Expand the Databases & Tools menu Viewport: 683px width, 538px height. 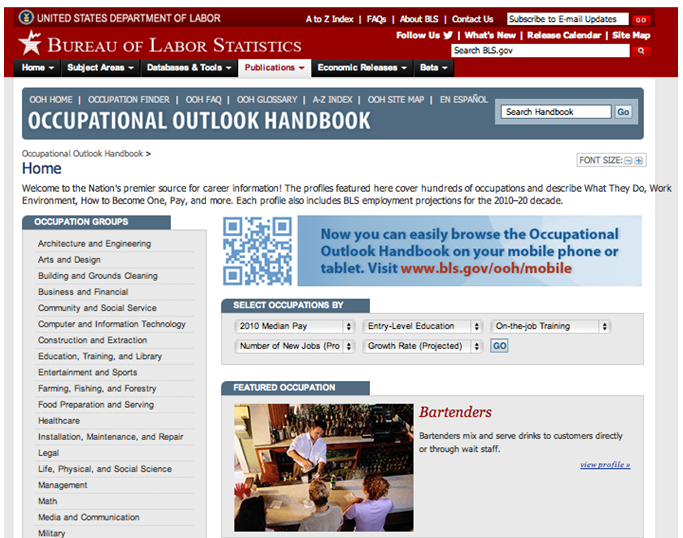[189, 68]
